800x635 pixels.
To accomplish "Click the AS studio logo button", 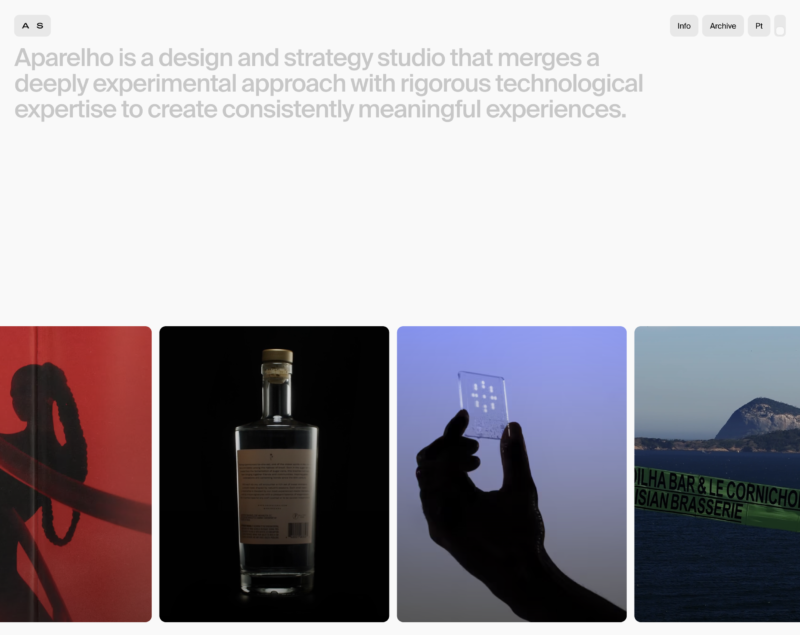I will pos(32,26).
